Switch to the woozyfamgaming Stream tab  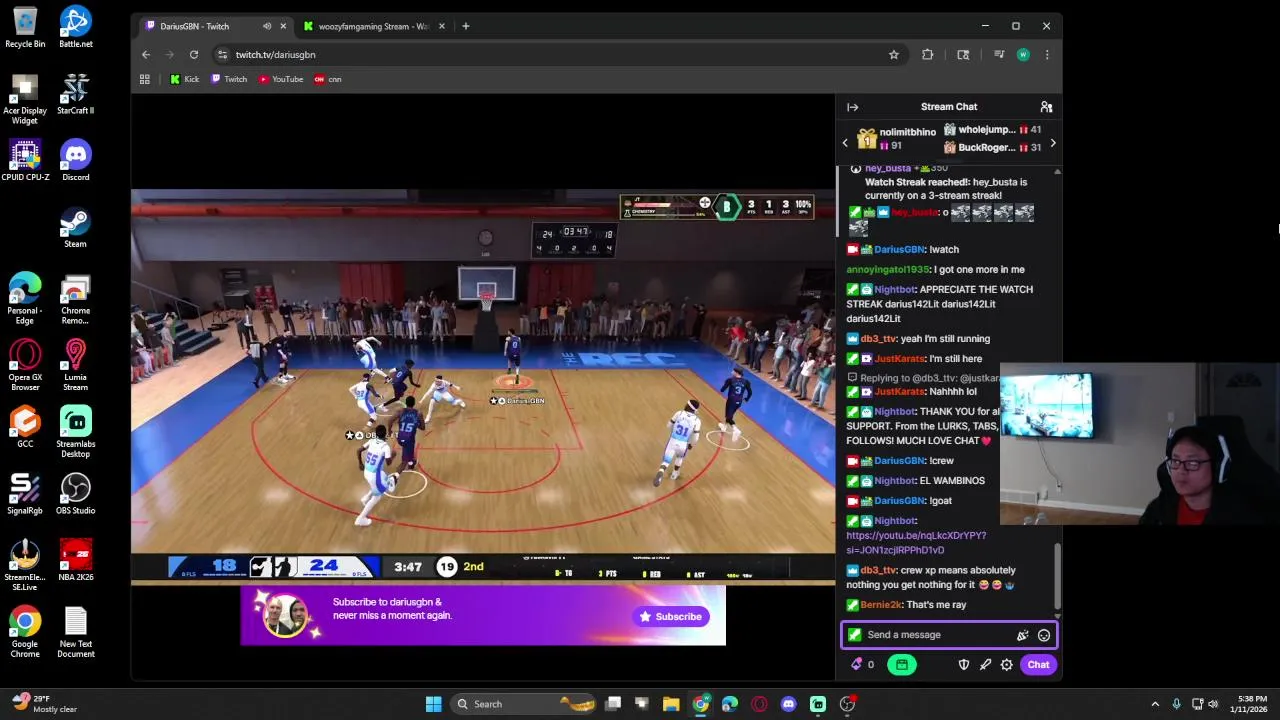pyautogui.click(x=373, y=26)
